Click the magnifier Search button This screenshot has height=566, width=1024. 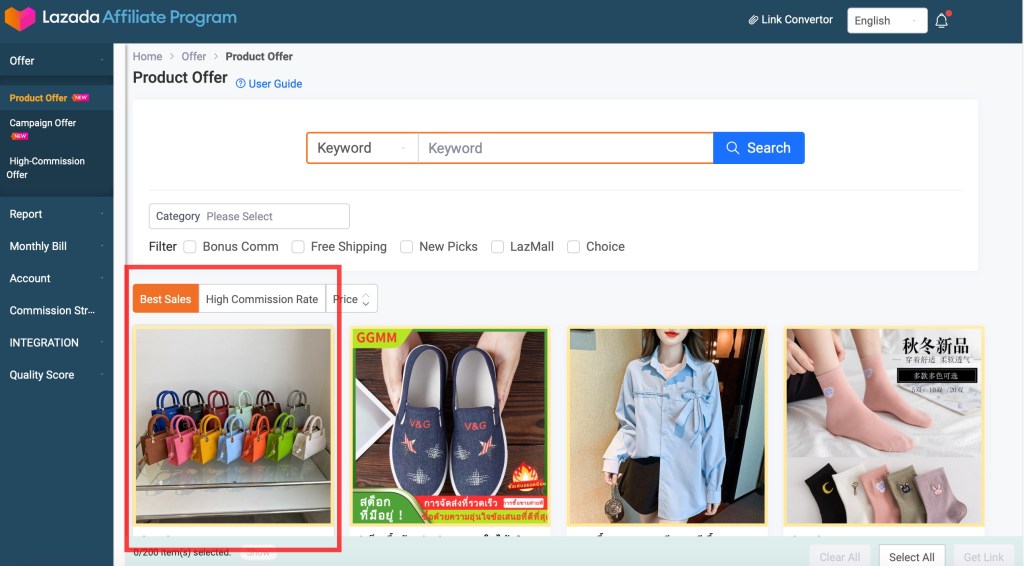(758, 148)
